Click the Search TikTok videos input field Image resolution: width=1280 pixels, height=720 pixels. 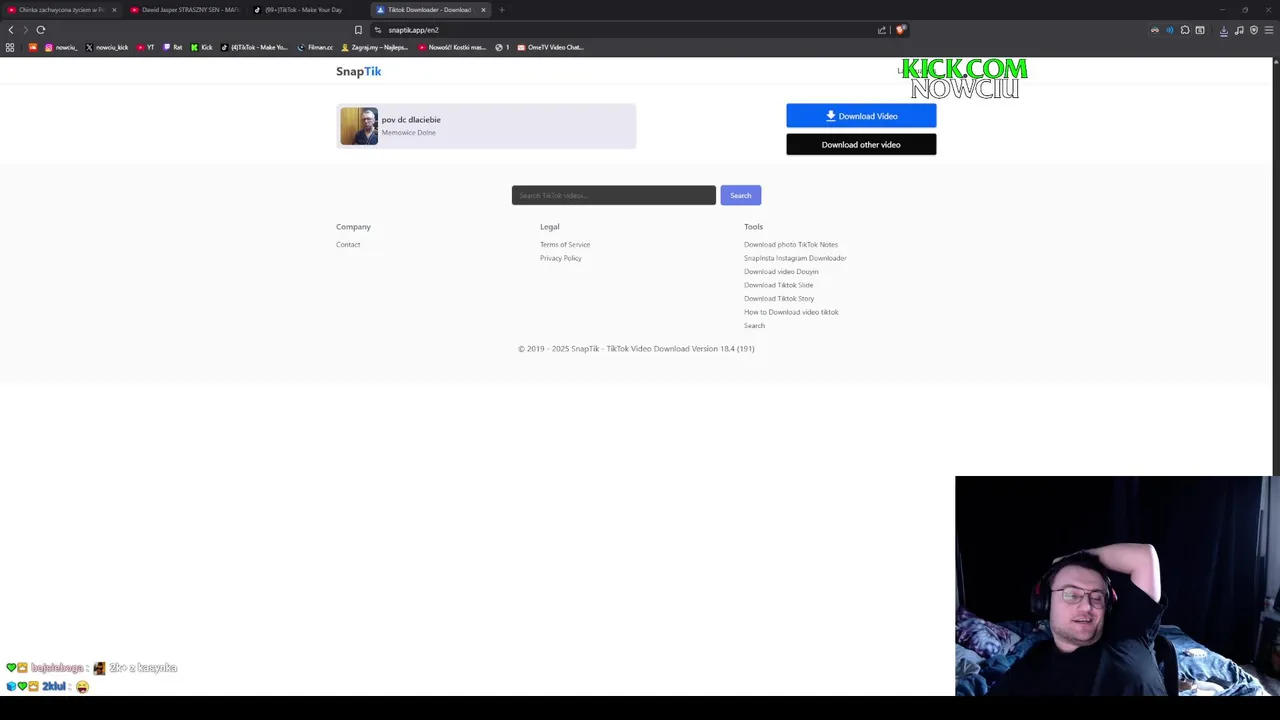pyautogui.click(x=614, y=195)
